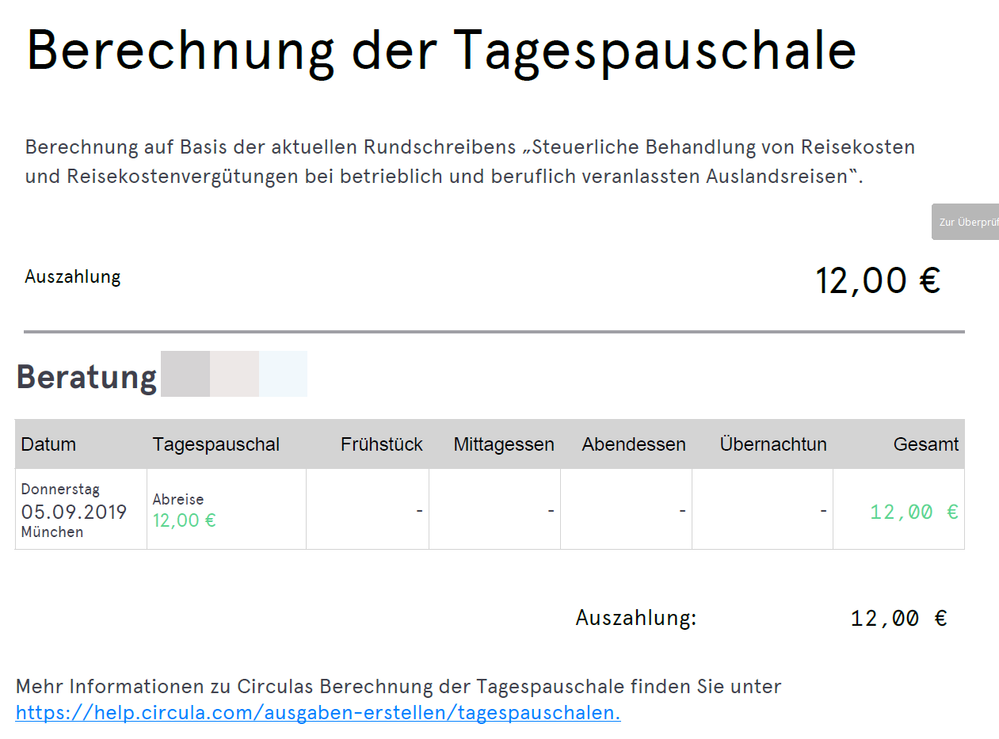Click the green Gesamt row total 12,00 €
Viewport: 999px width, 739px height.
point(914,512)
